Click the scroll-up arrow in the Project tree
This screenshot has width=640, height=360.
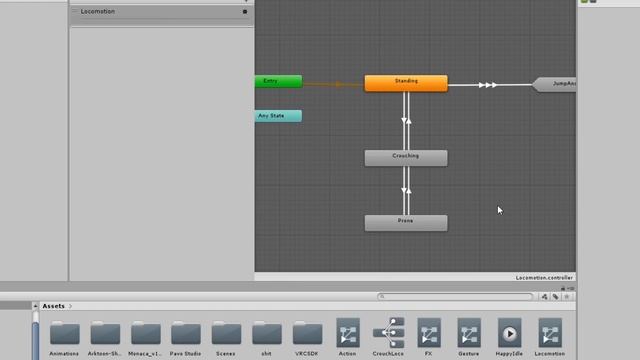coord(36,306)
